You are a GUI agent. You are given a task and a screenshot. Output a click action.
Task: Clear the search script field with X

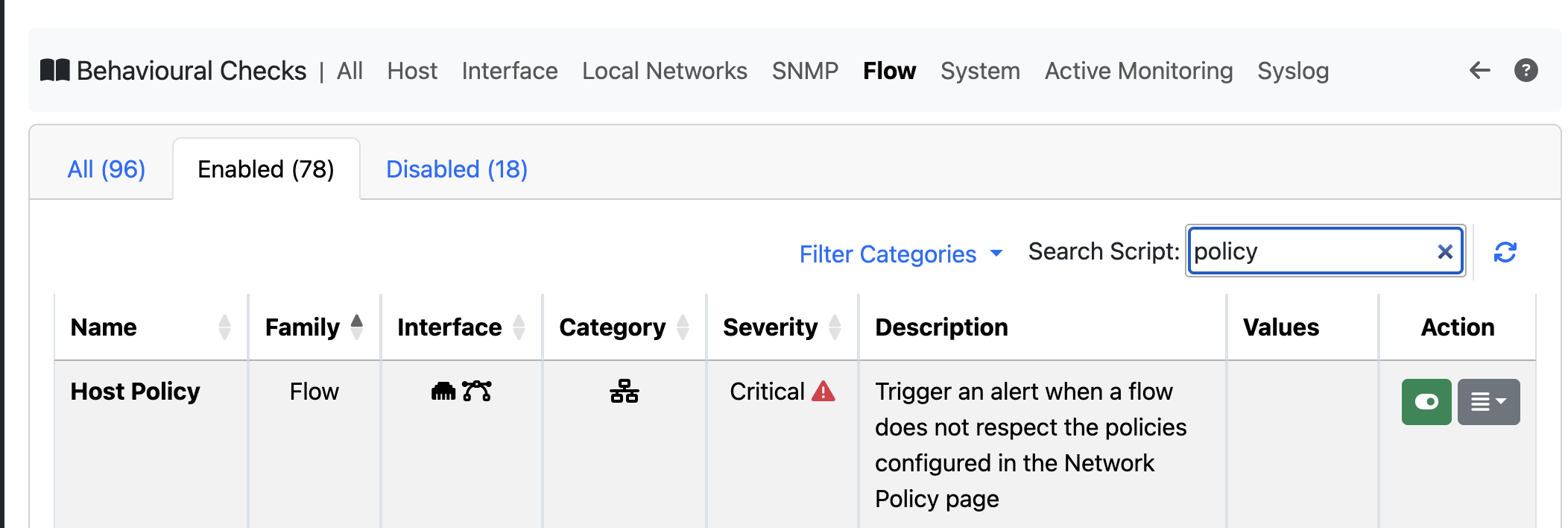coord(1445,252)
